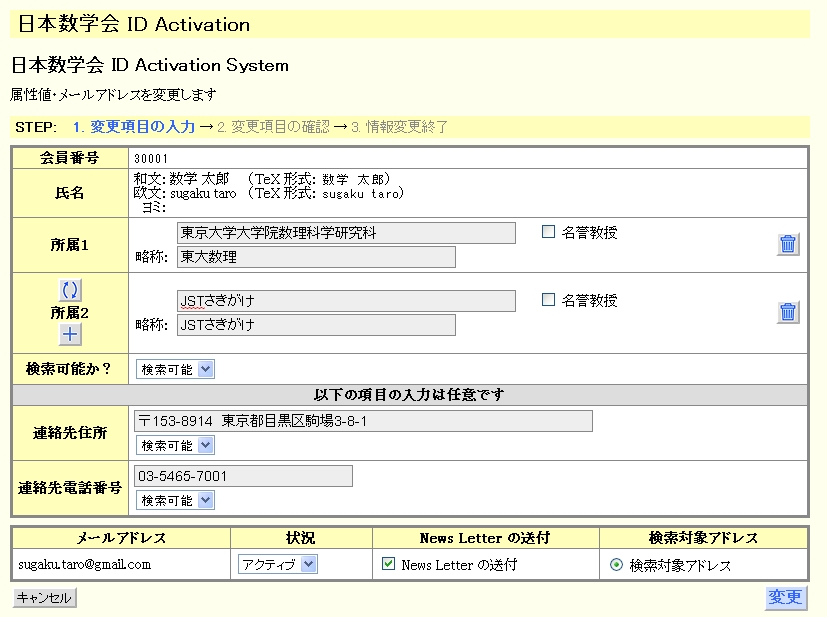Open searchability dropdown under 連絡先住所
Viewport: 827px width, 617px height.
coord(175,445)
